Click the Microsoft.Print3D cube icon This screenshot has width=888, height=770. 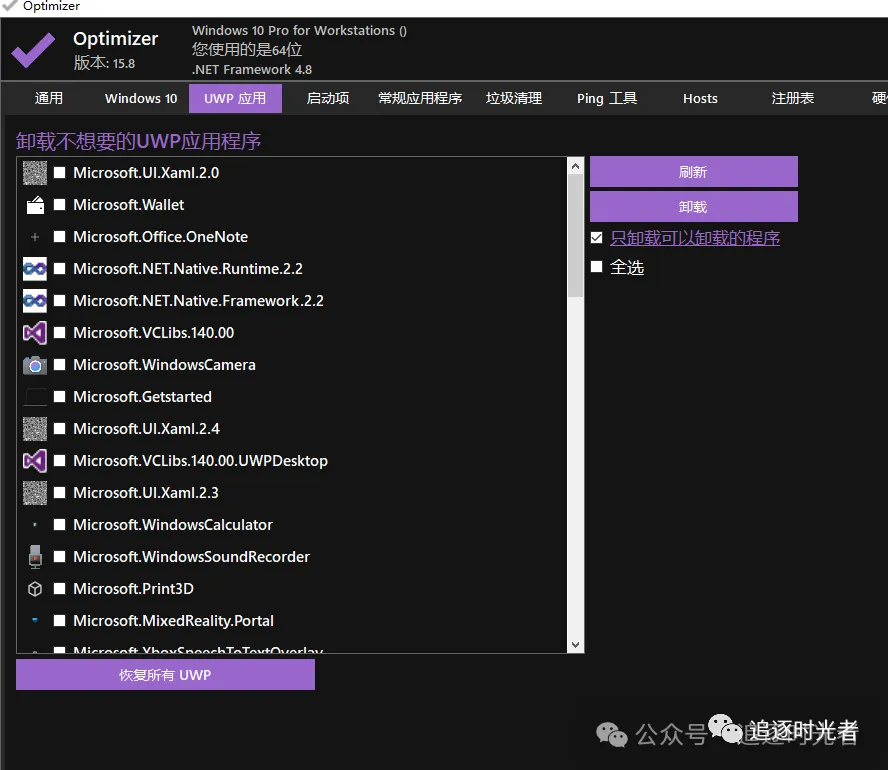click(x=35, y=589)
